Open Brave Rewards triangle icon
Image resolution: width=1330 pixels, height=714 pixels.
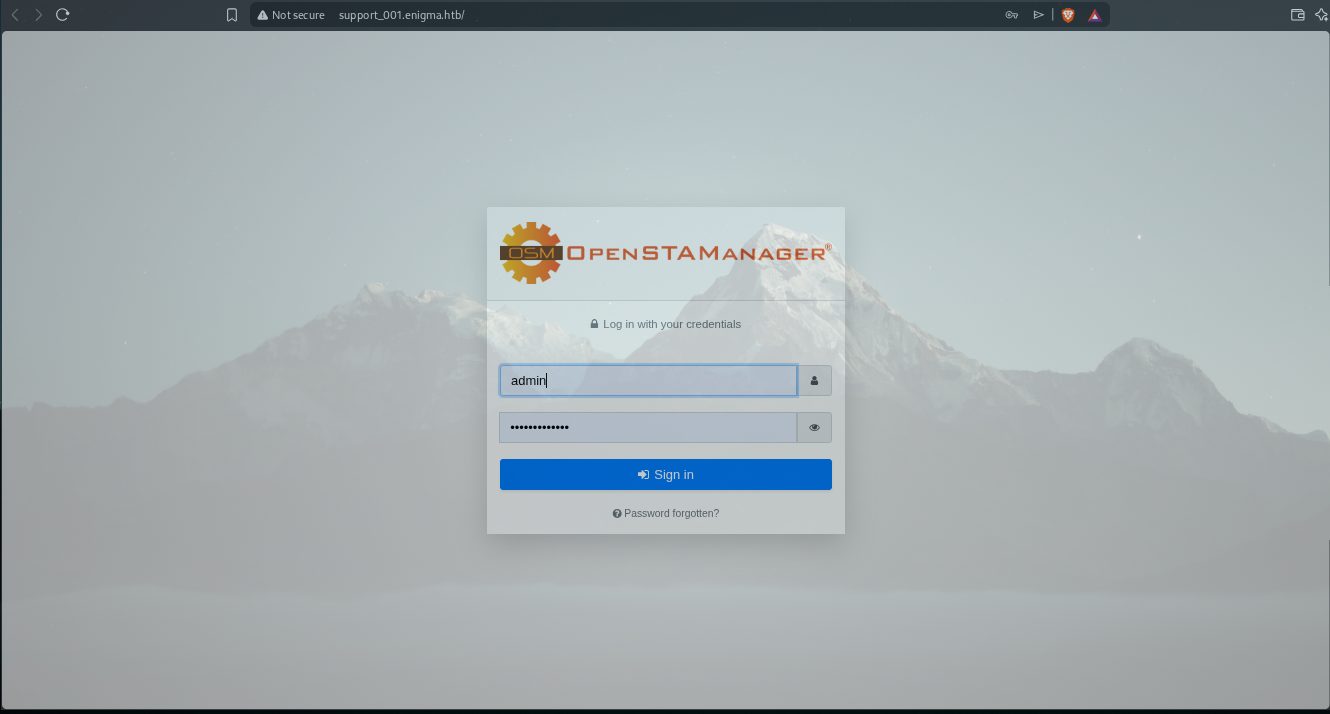pyautogui.click(x=1095, y=15)
